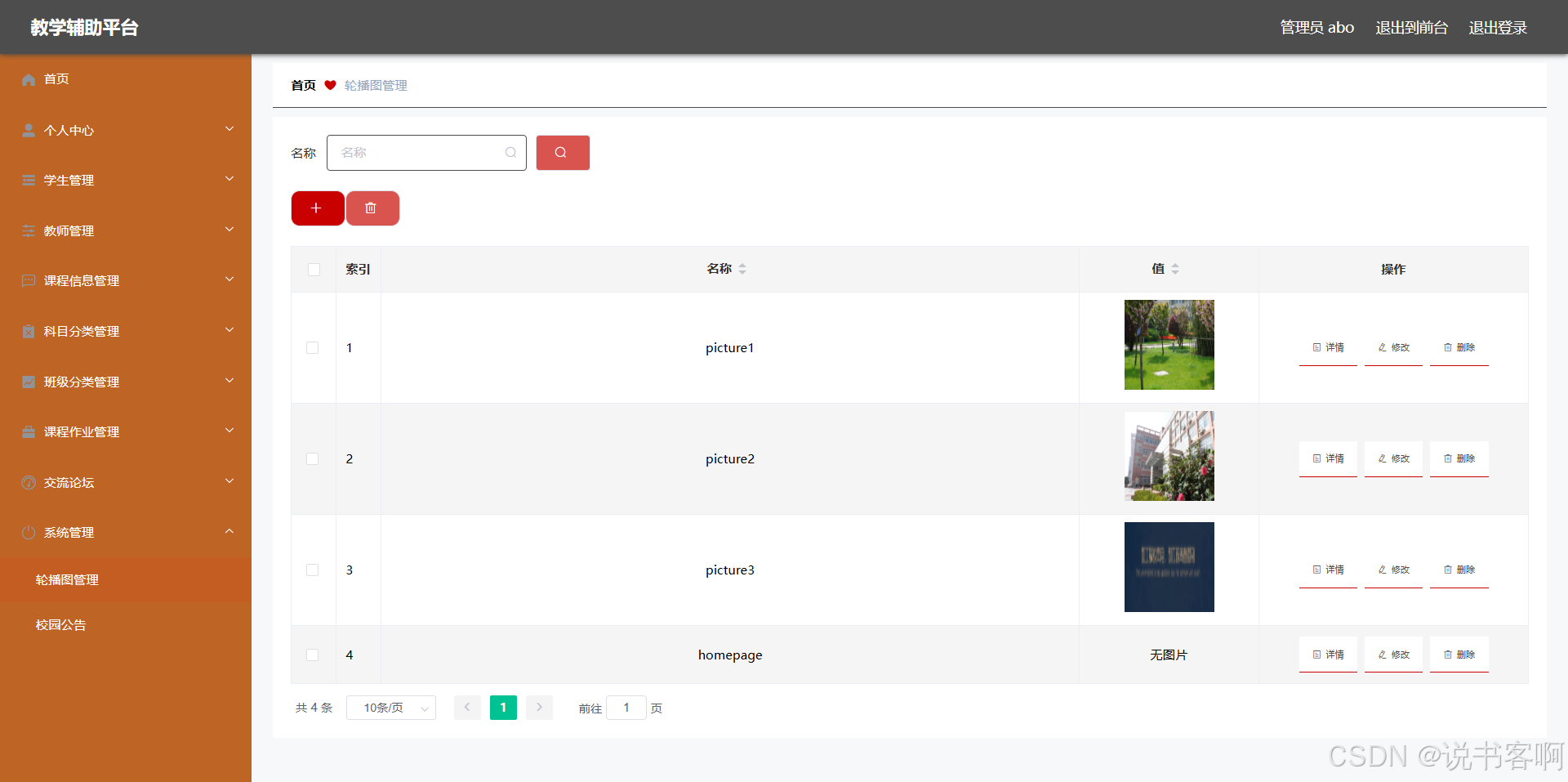Screen dimensions: 1568x782
Task: Click the clipboard icon next to 科目分类管理
Action: (29, 331)
